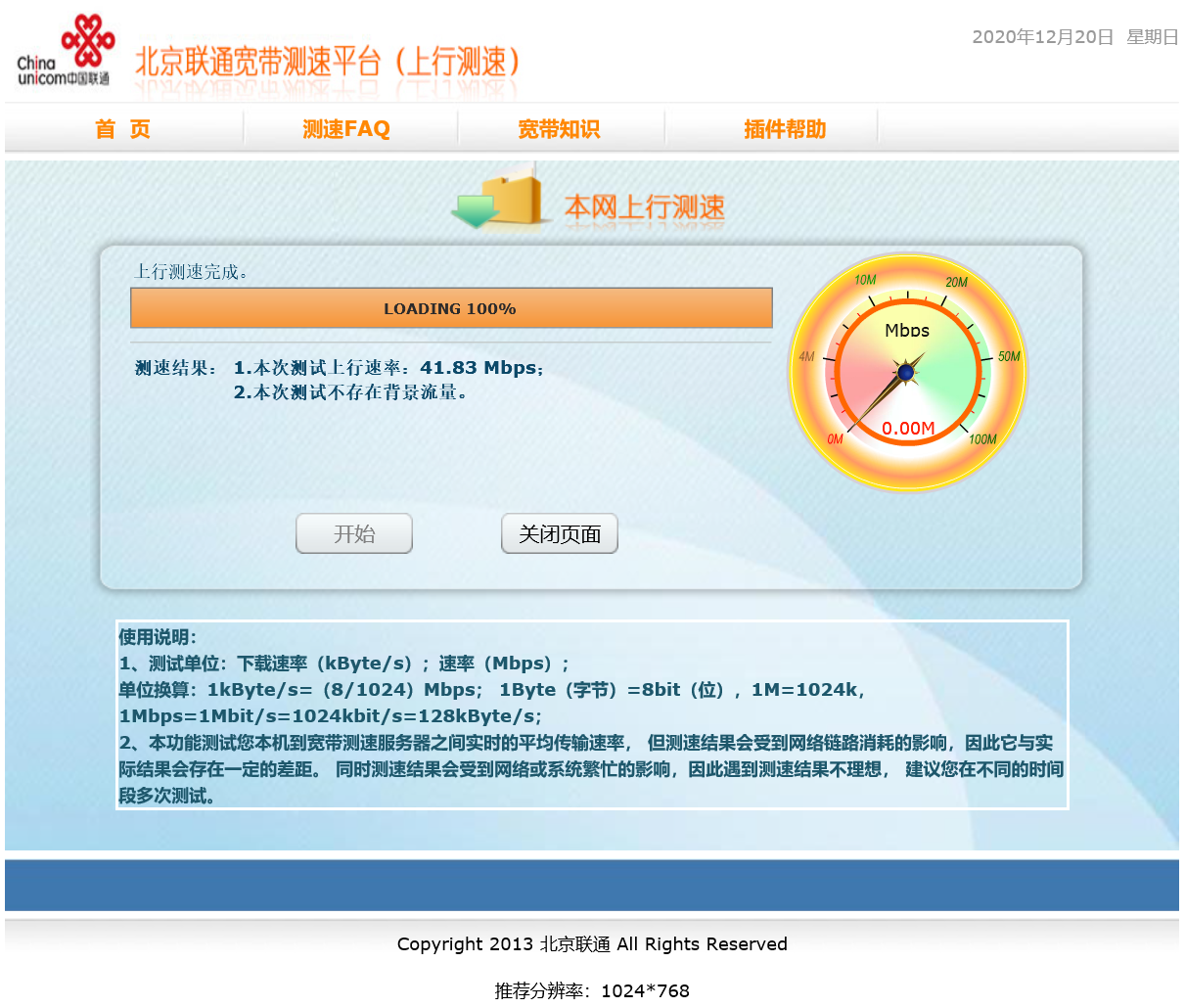Click the LOADING 100% progress bar

coord(451,308)
